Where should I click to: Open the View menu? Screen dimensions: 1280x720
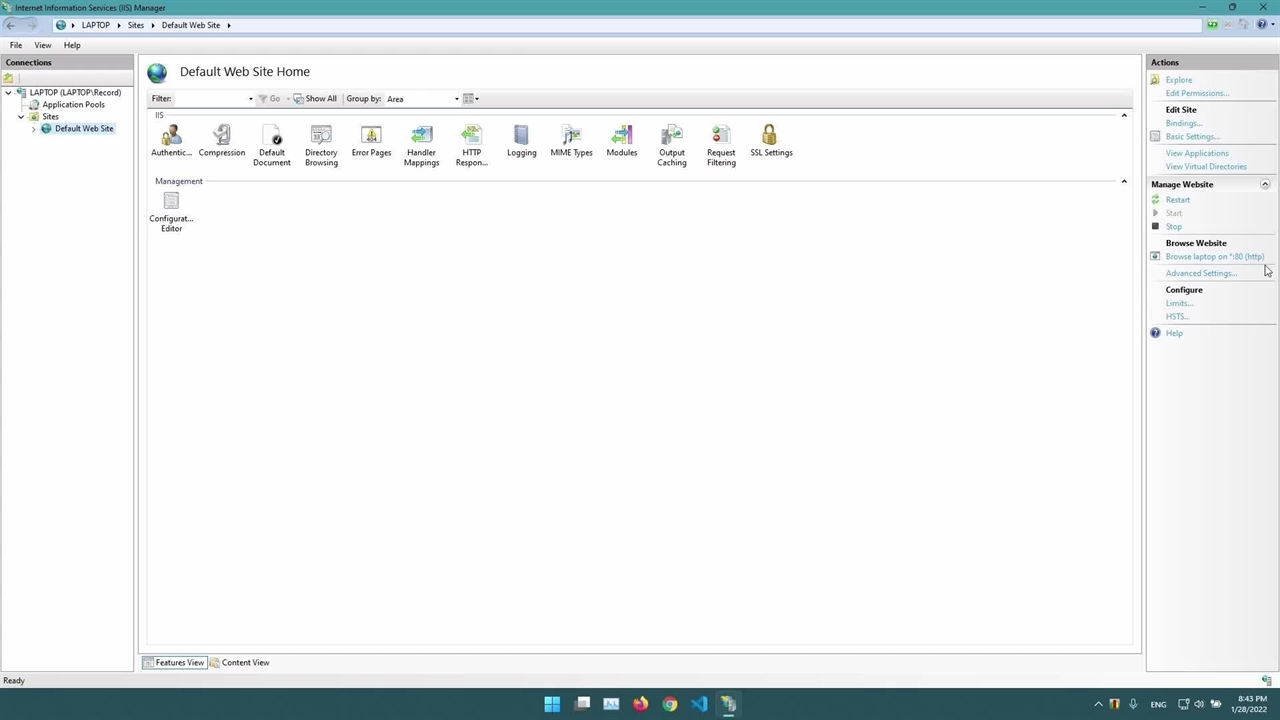pyautogui.click(x=43, y=45)
